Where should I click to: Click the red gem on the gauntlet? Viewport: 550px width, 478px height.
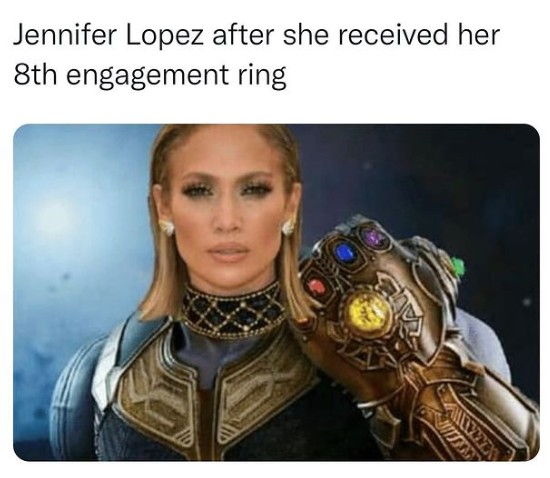[x=317, y=288]
